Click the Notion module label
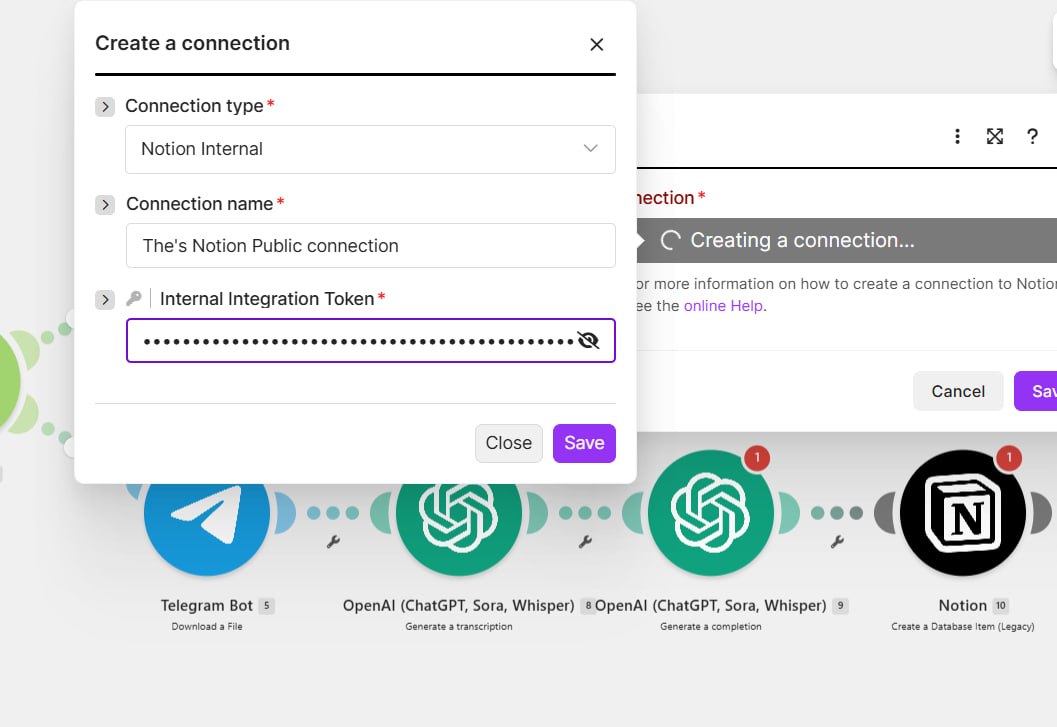1057x727 pixels. pos(963,606)
